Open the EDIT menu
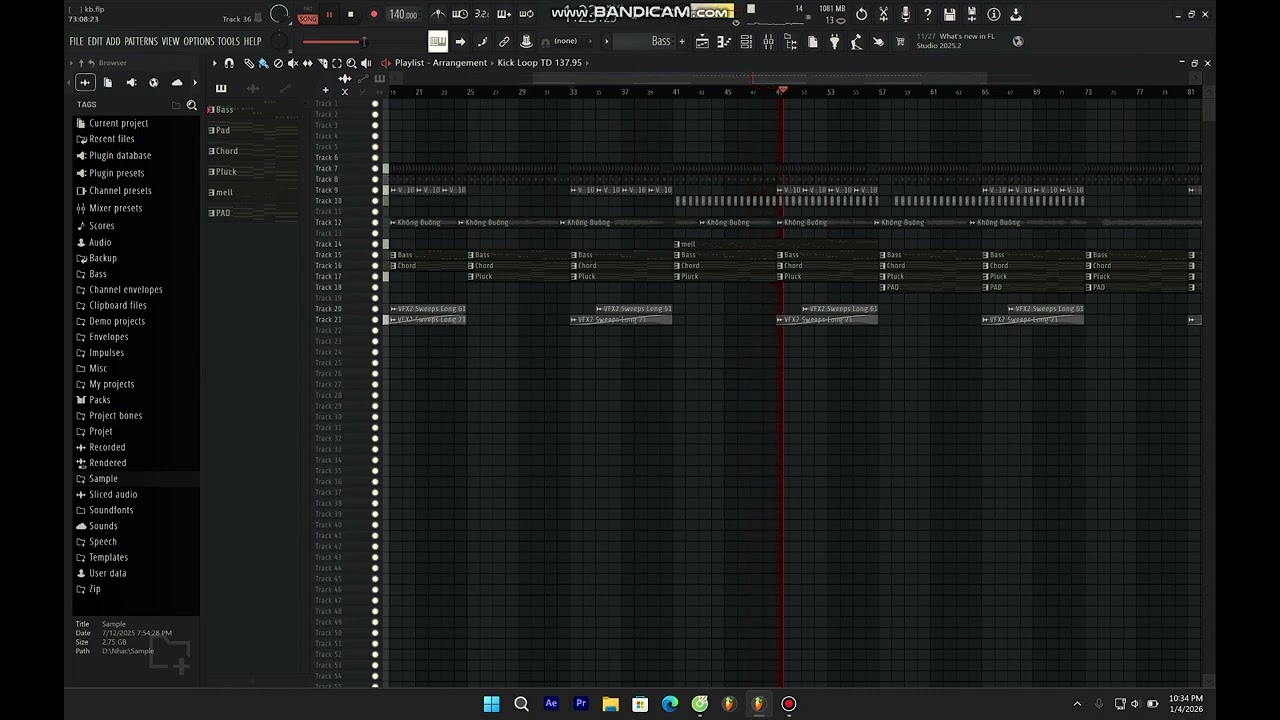Screen dimensions: 1280x720 95,41
